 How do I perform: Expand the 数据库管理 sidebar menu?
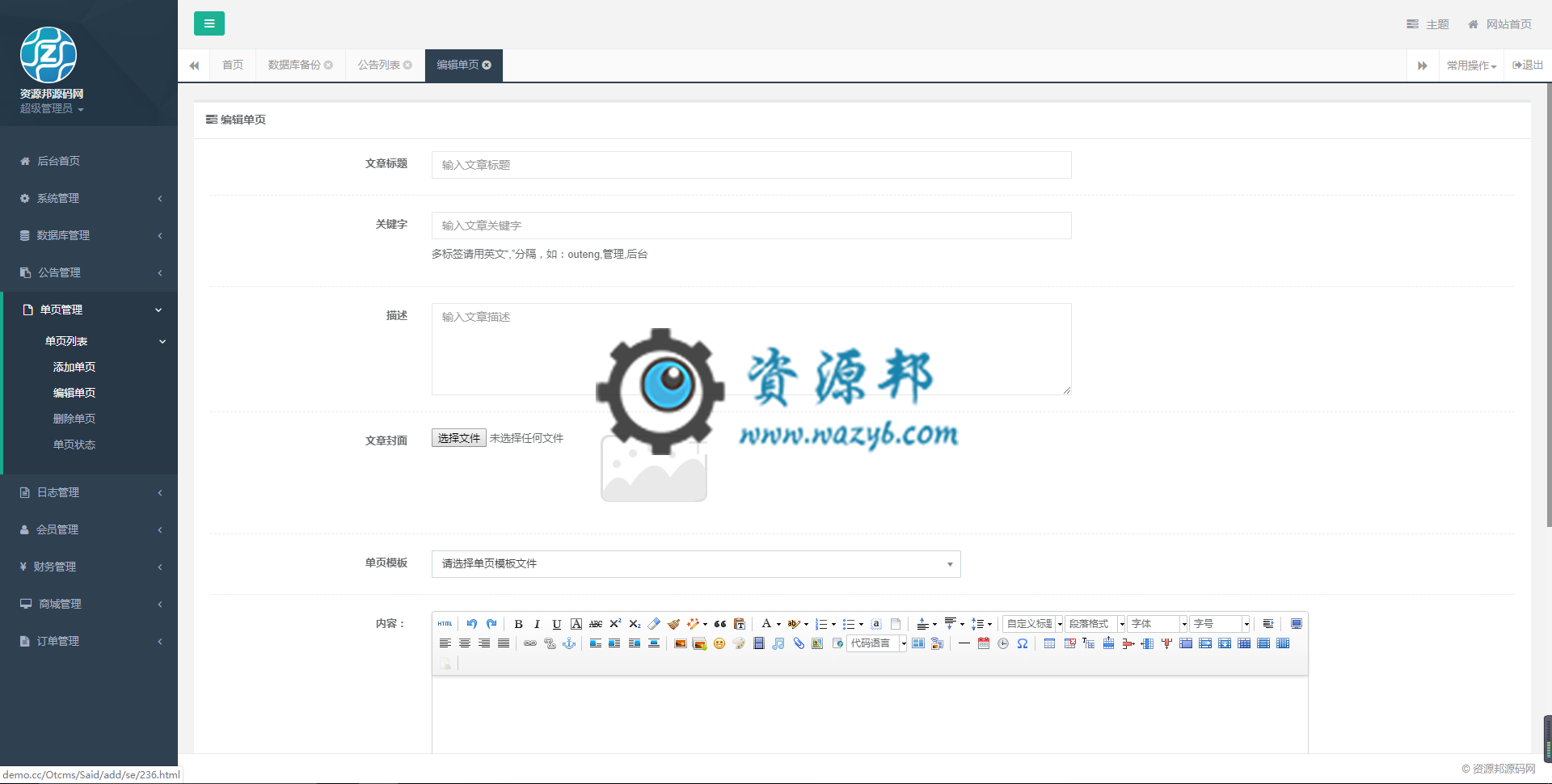(89, 235)
